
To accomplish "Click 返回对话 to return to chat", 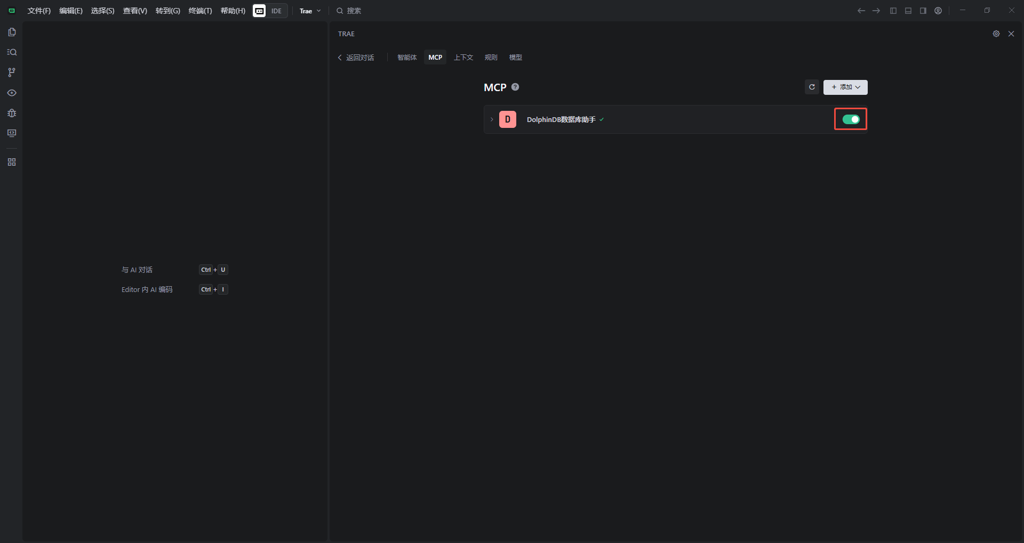I will (x=356, y=58).
